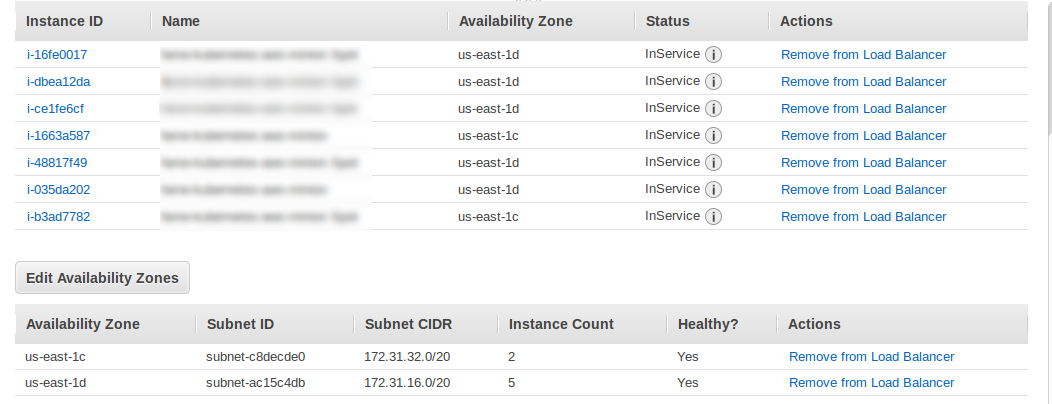Open info icon in i-035da202 row
1052x404 pixels.
point(713,190)
